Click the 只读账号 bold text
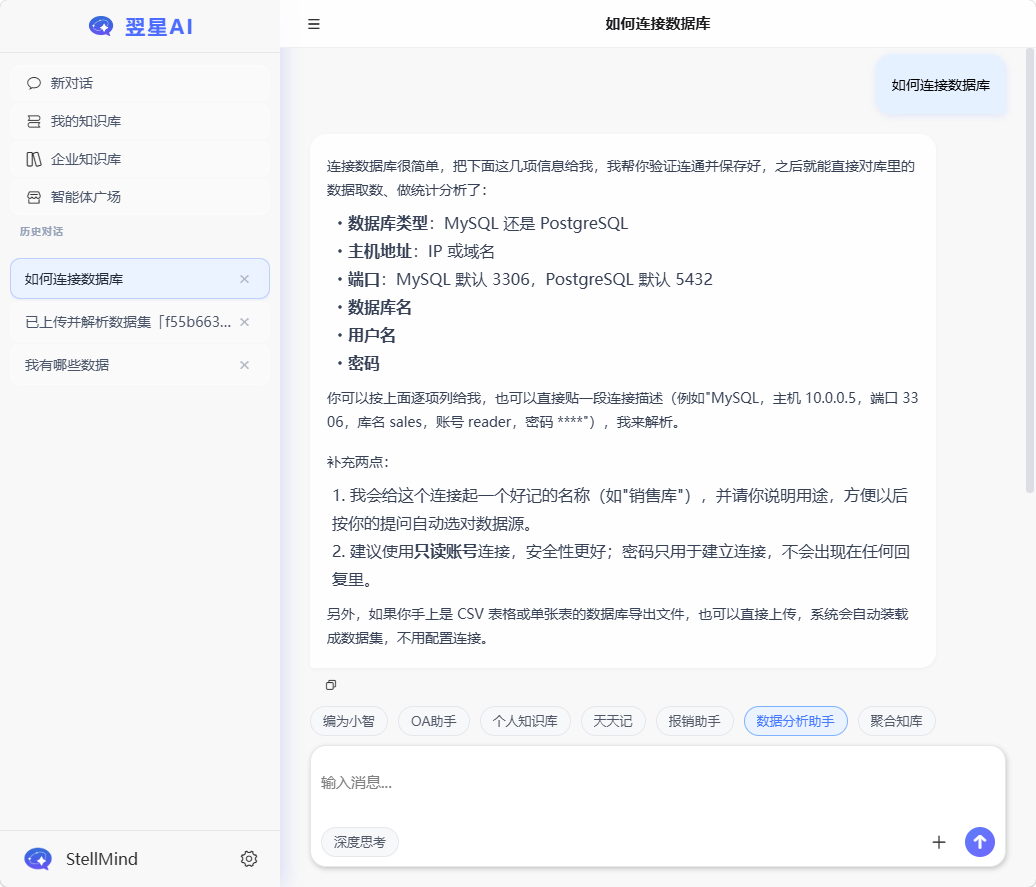Viewport: 1036px width, 887px height. point(446,551)
